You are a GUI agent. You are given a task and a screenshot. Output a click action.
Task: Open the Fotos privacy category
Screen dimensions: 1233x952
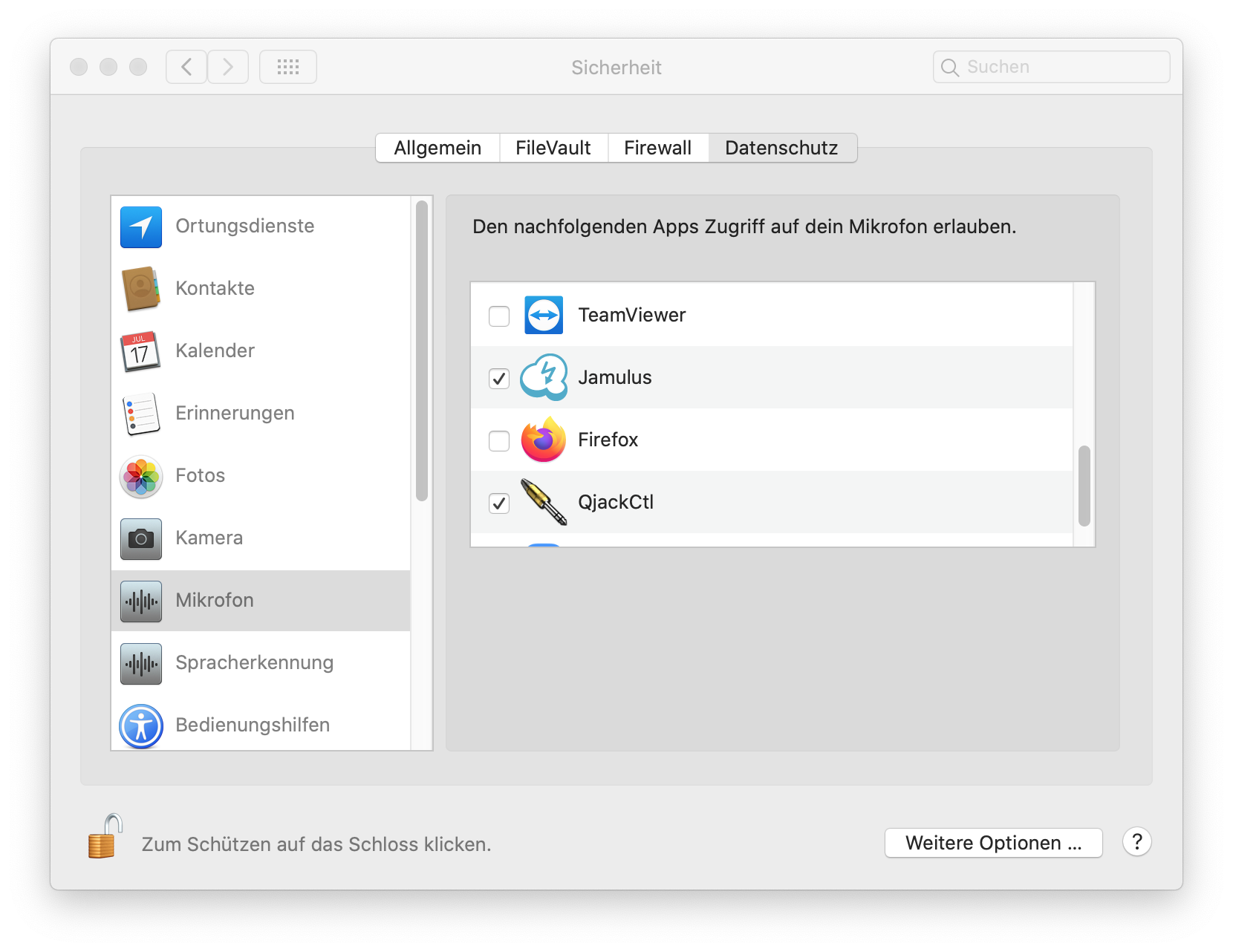(x=200, y=476)
